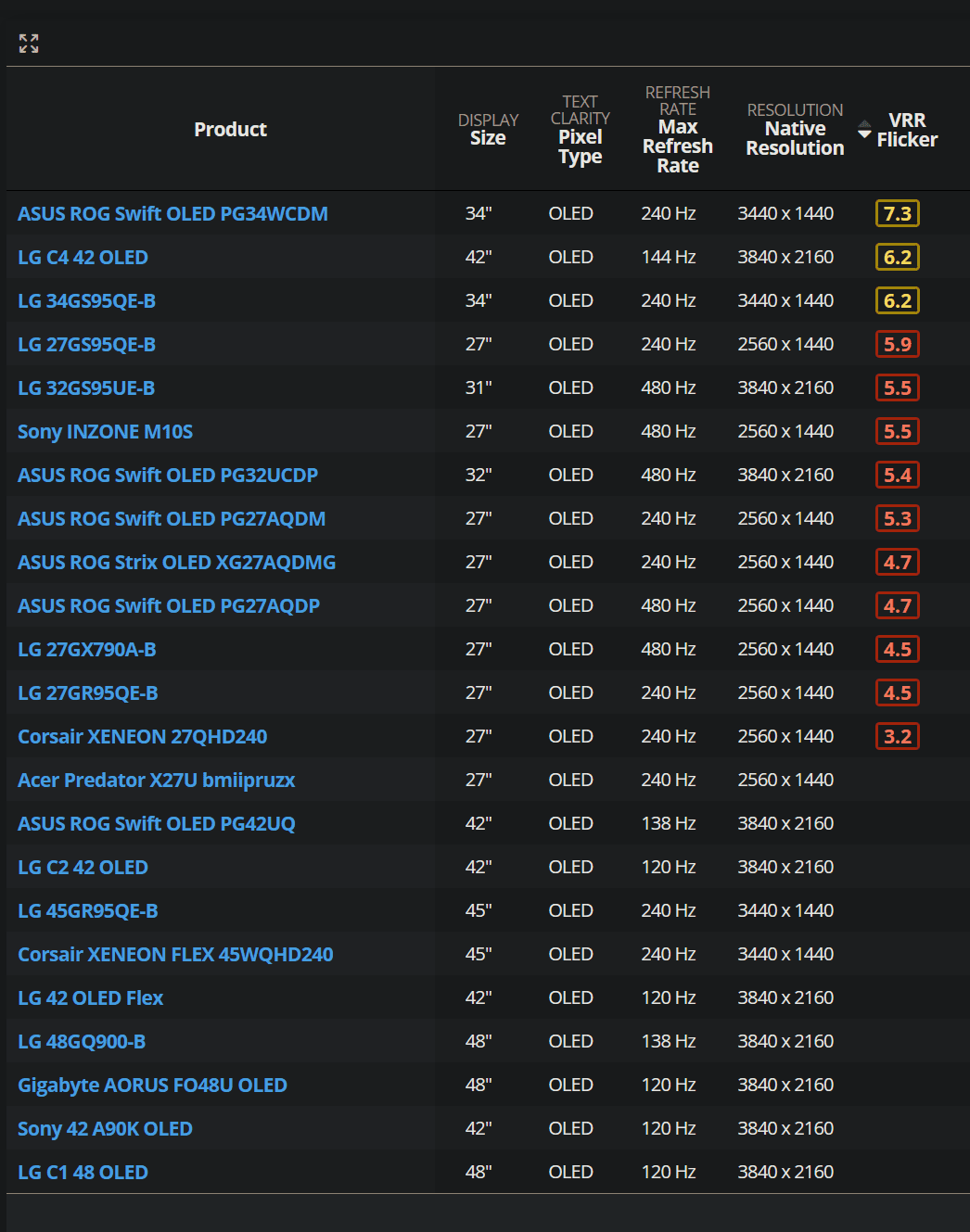
Task: Click the 6.2 score for LG C4 42 OLED
Action: (x=898, y=258)
